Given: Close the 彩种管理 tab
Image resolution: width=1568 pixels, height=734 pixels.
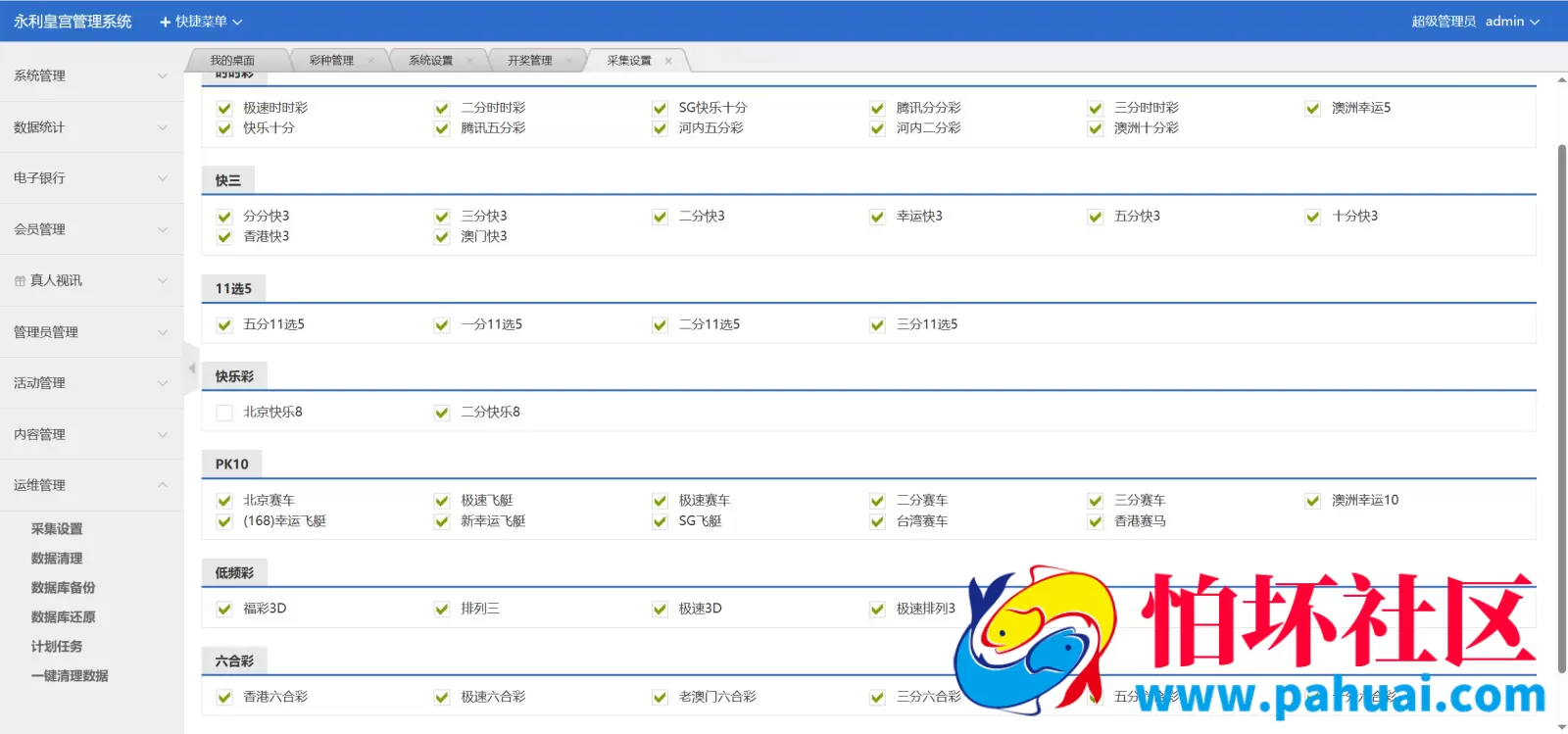Looking at the screenshot, I should 370,61.
